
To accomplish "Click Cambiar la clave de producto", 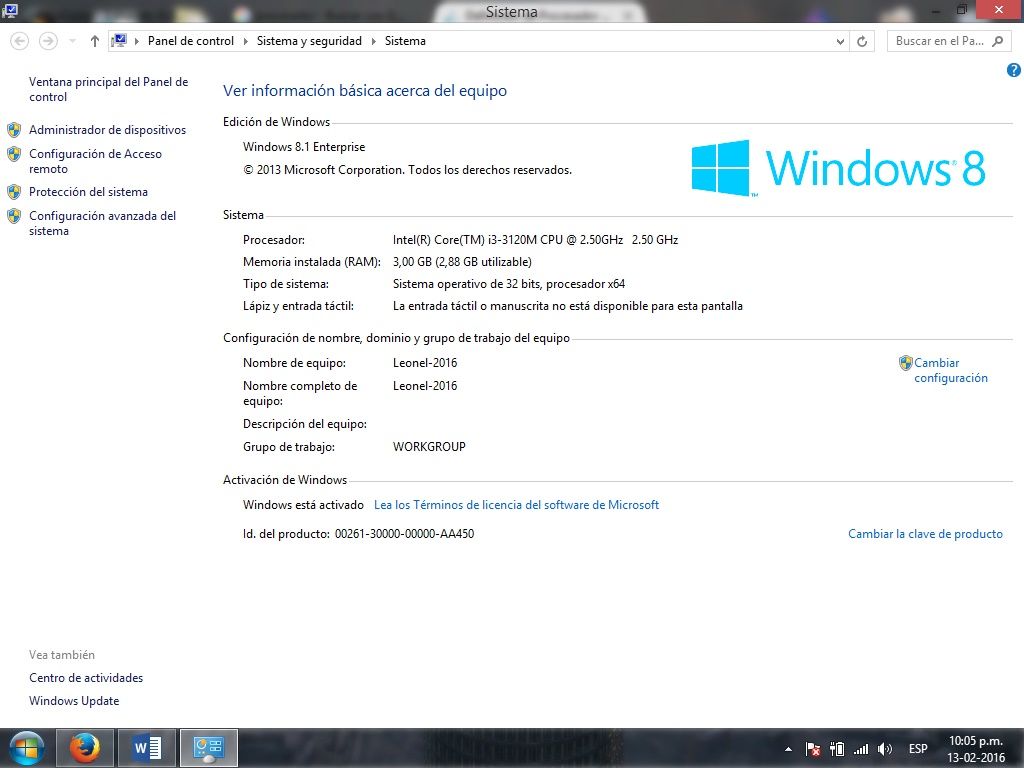I will [925, 534].
